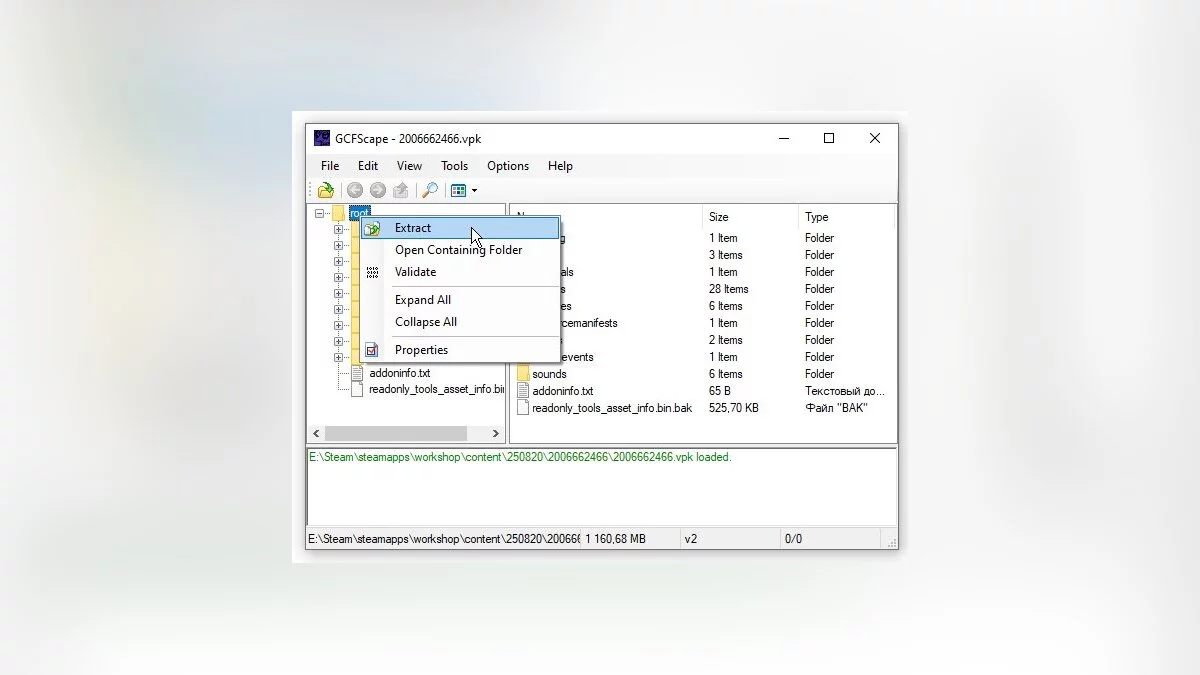Open the Tools menu
Viewport: 1200px width, 675px height.
(x=454, y=166)
